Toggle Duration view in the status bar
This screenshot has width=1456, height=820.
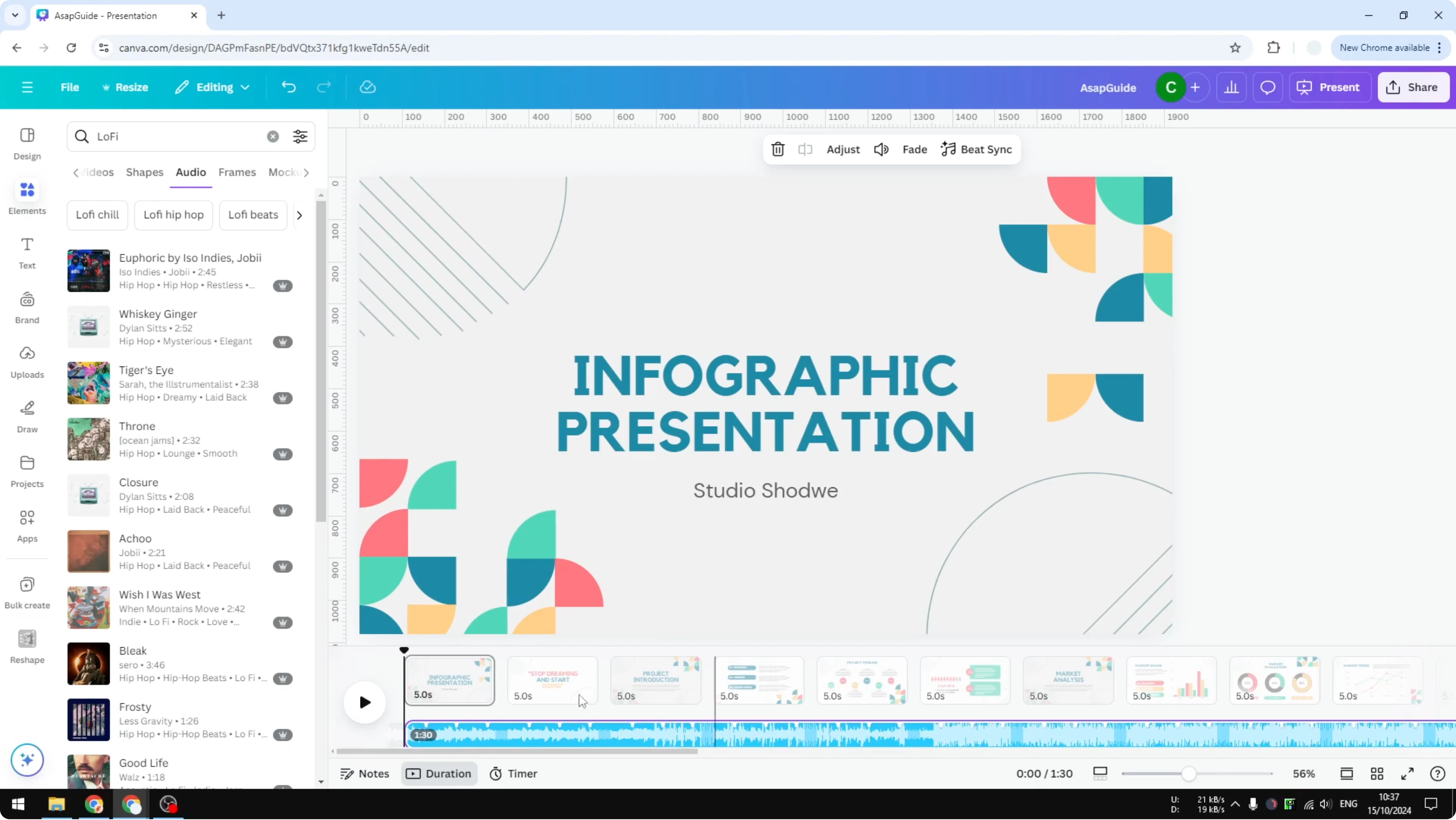[439, 774]
